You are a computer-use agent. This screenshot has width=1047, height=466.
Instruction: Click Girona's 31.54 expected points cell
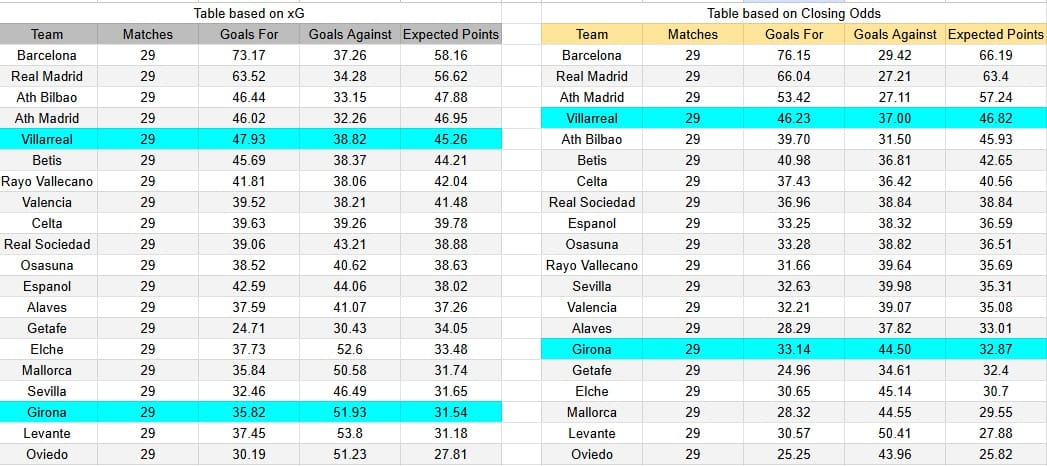coord(451,412)
